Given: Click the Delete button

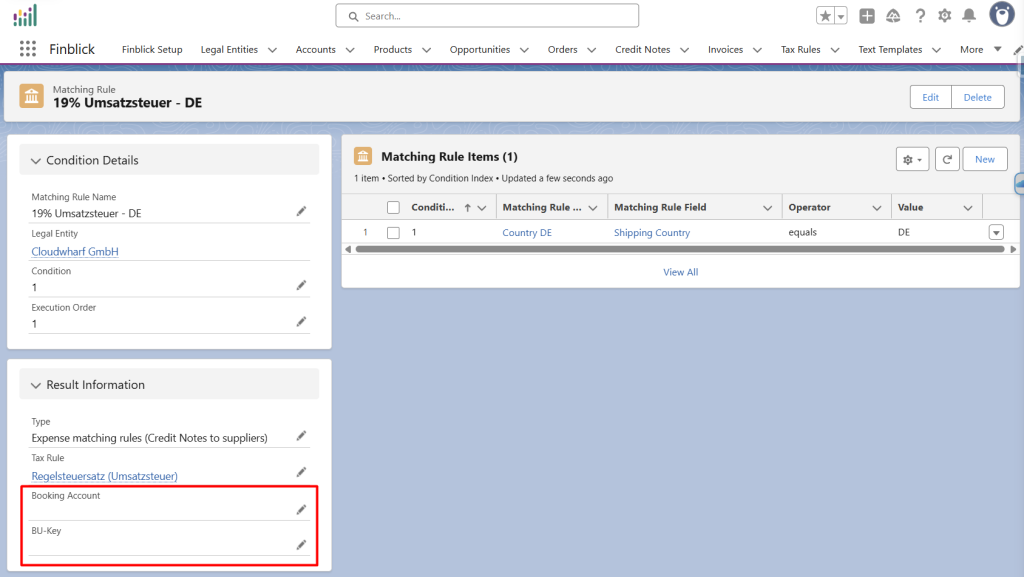Looking at the screenshot, I should pos(977,97).
